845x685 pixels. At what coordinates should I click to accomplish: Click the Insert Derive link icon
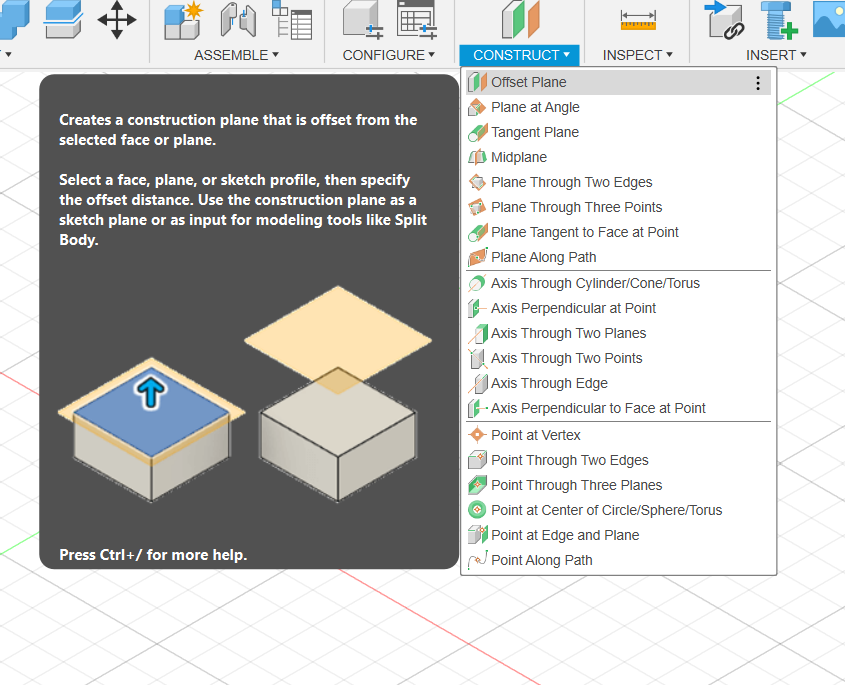tap(724, 20)
